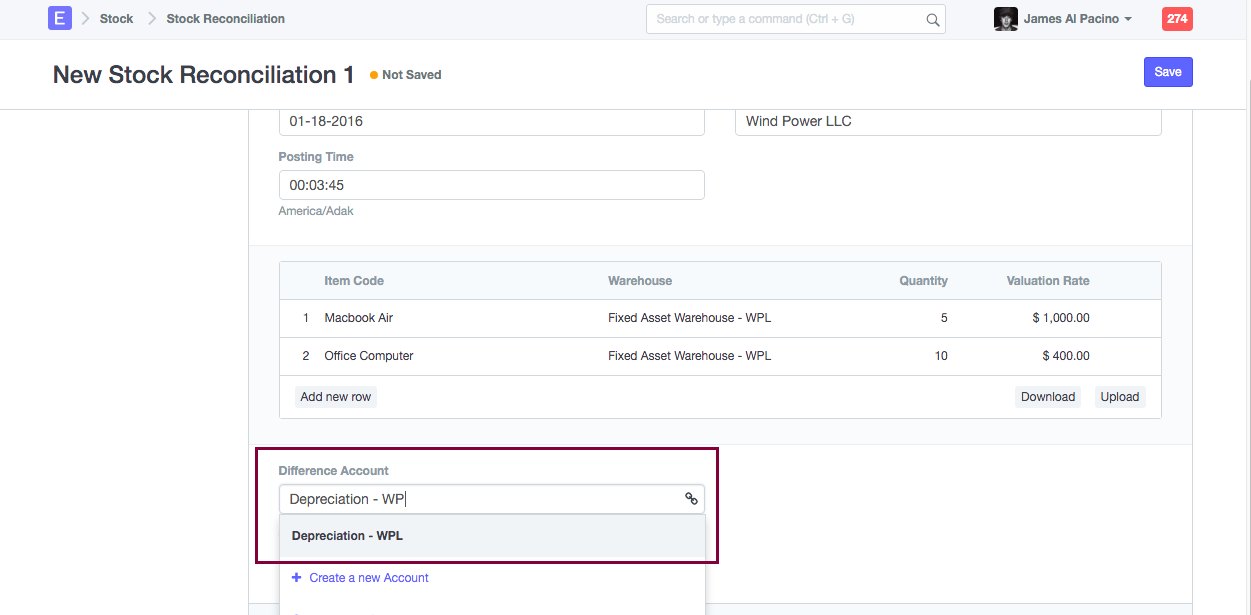Image resolution: width=1251 pixels, height=615 pixels.
Task: Click Create a new Account link
Action: 368,577
